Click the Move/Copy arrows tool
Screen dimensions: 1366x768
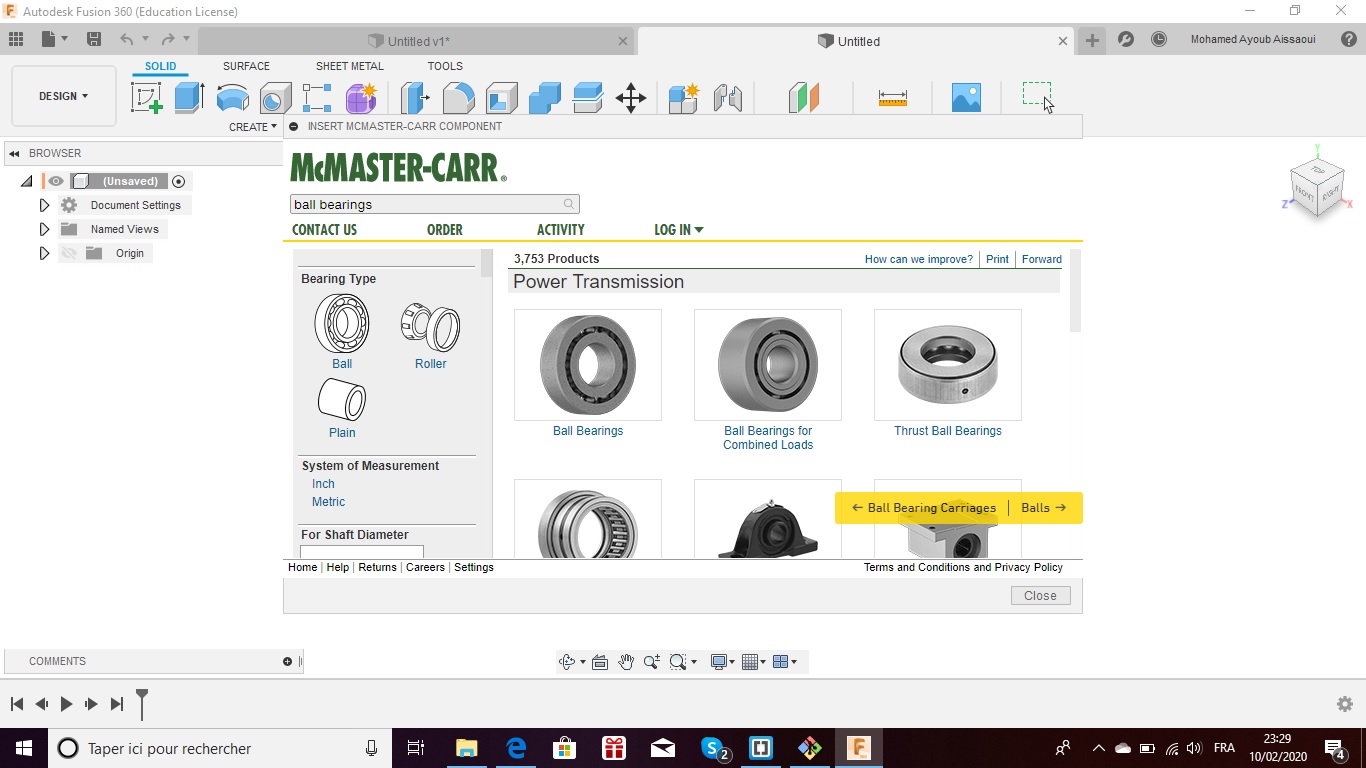[x=631, y=98]
